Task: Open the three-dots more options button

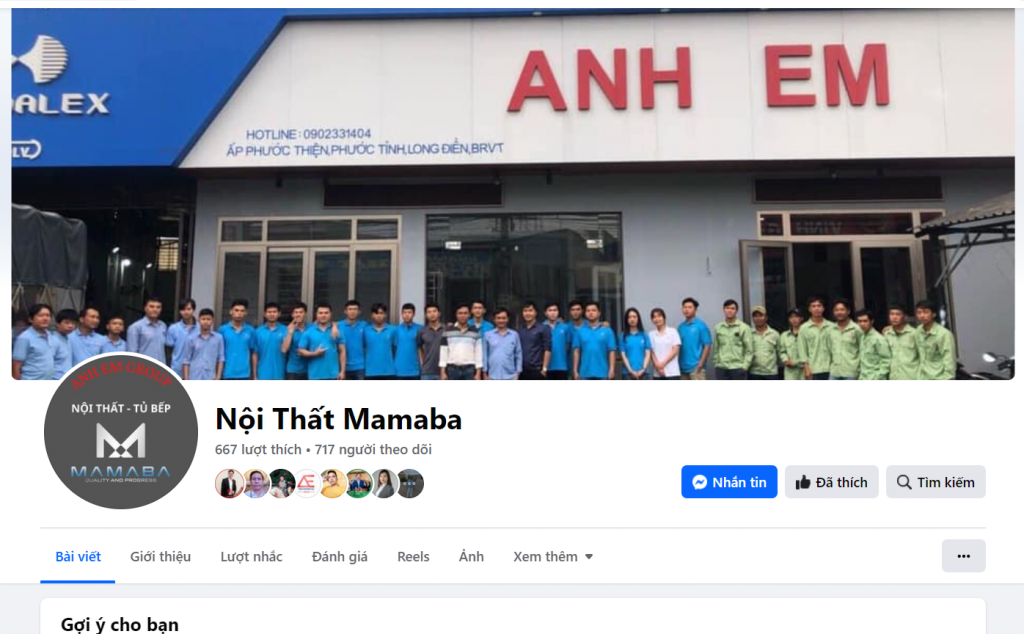Action: click(963, 556)
